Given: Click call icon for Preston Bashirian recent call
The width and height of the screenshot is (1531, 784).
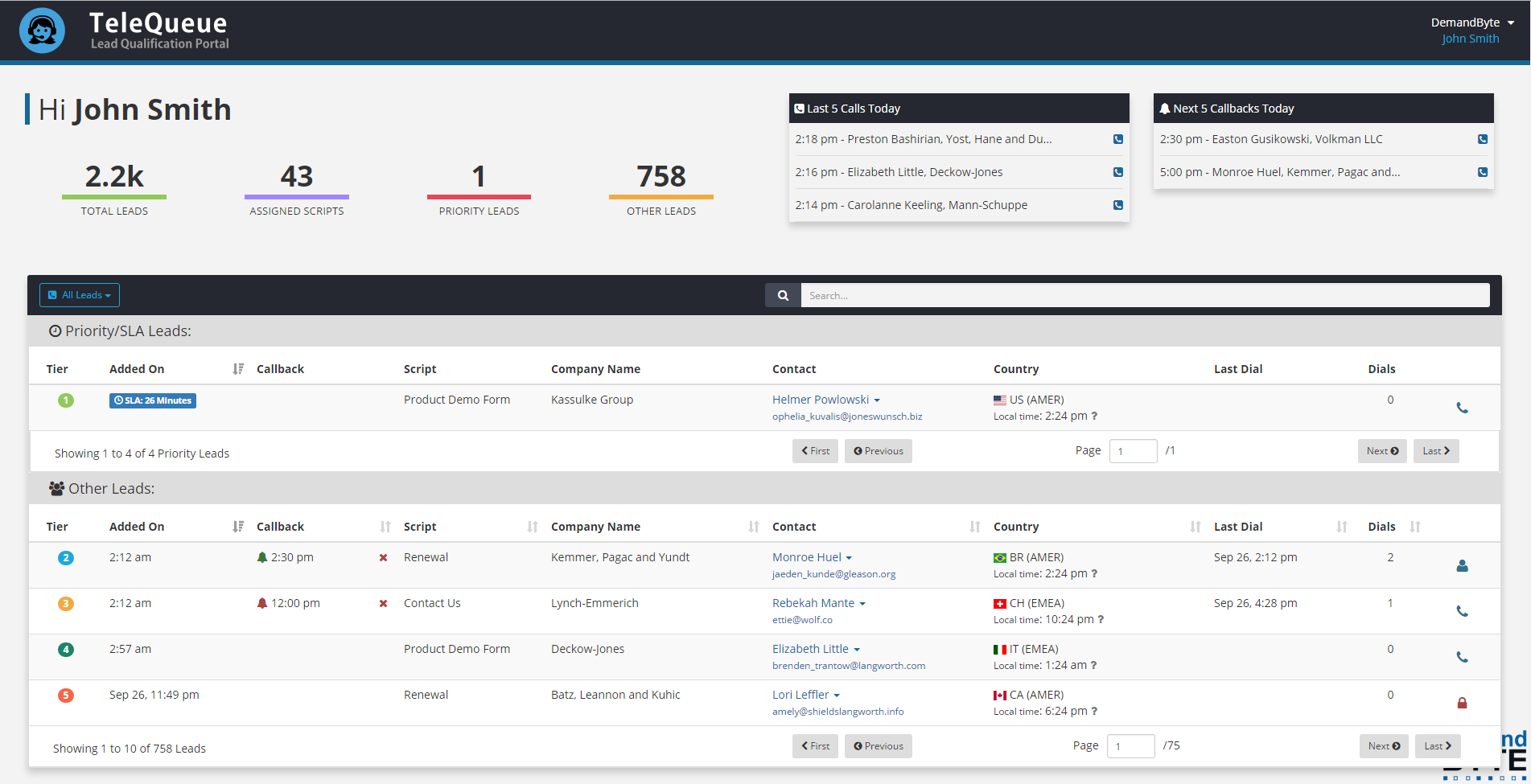Looking at the screenshot, I should click(1117, 139).
